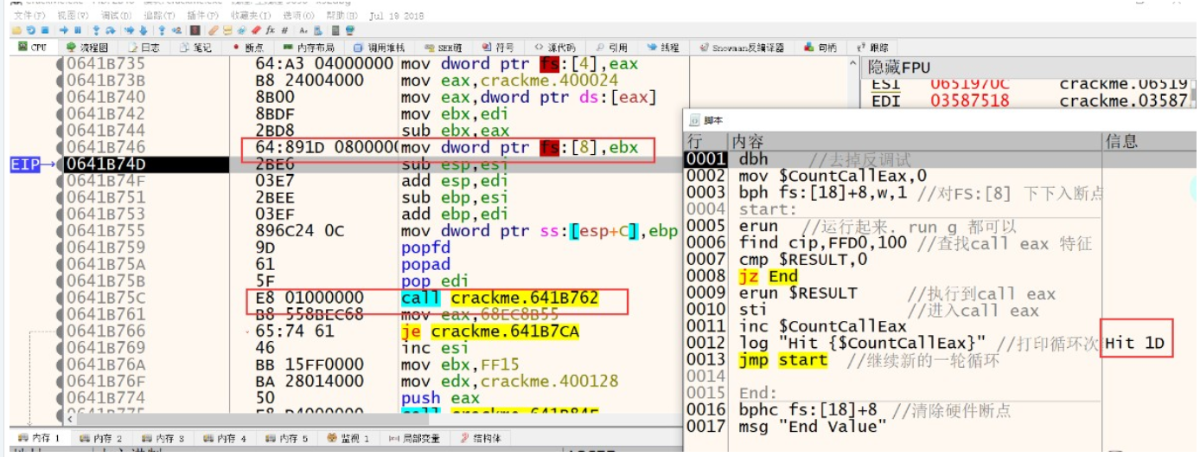Viewport: 1200px width, 457px height.
Task: Select the 内存 3 dump tab
Action: click(x=161, y=438)
